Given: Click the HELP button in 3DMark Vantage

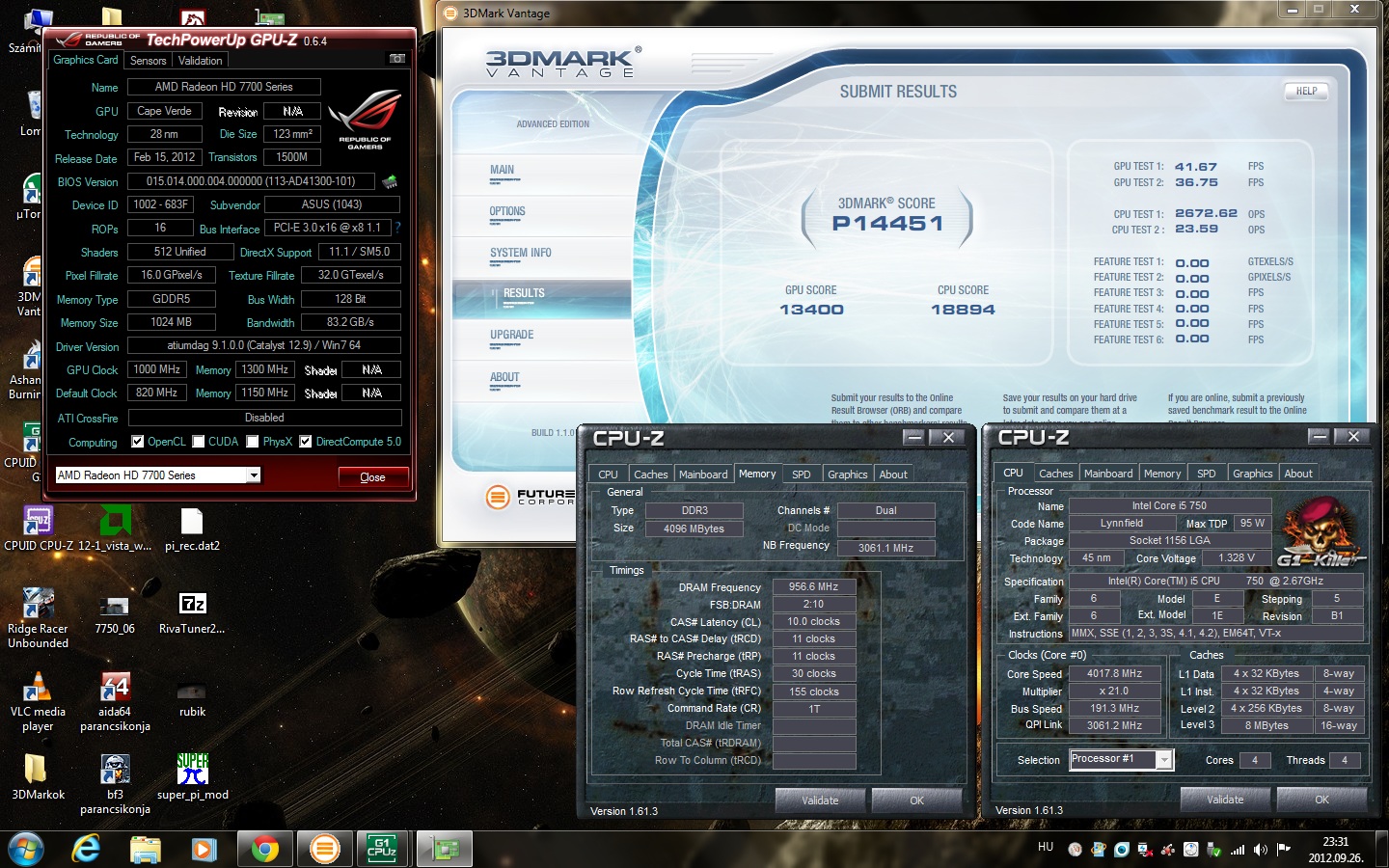Looking at the screenshot, I should [x=1306, y=91].
